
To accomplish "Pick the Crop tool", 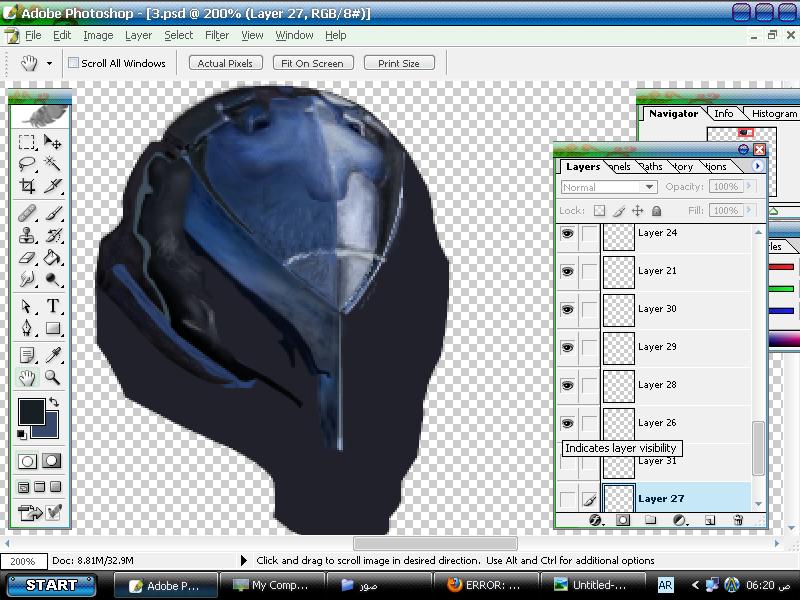I will pos(28,187).
